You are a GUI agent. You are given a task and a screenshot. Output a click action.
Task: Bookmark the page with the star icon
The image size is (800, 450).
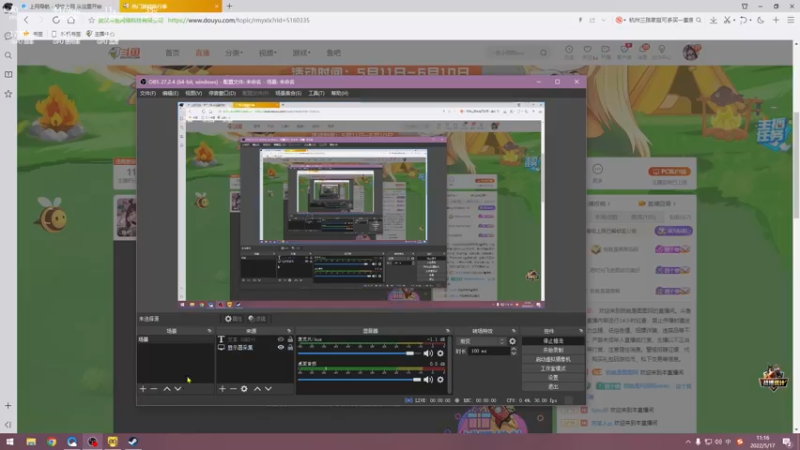[91, 20]
